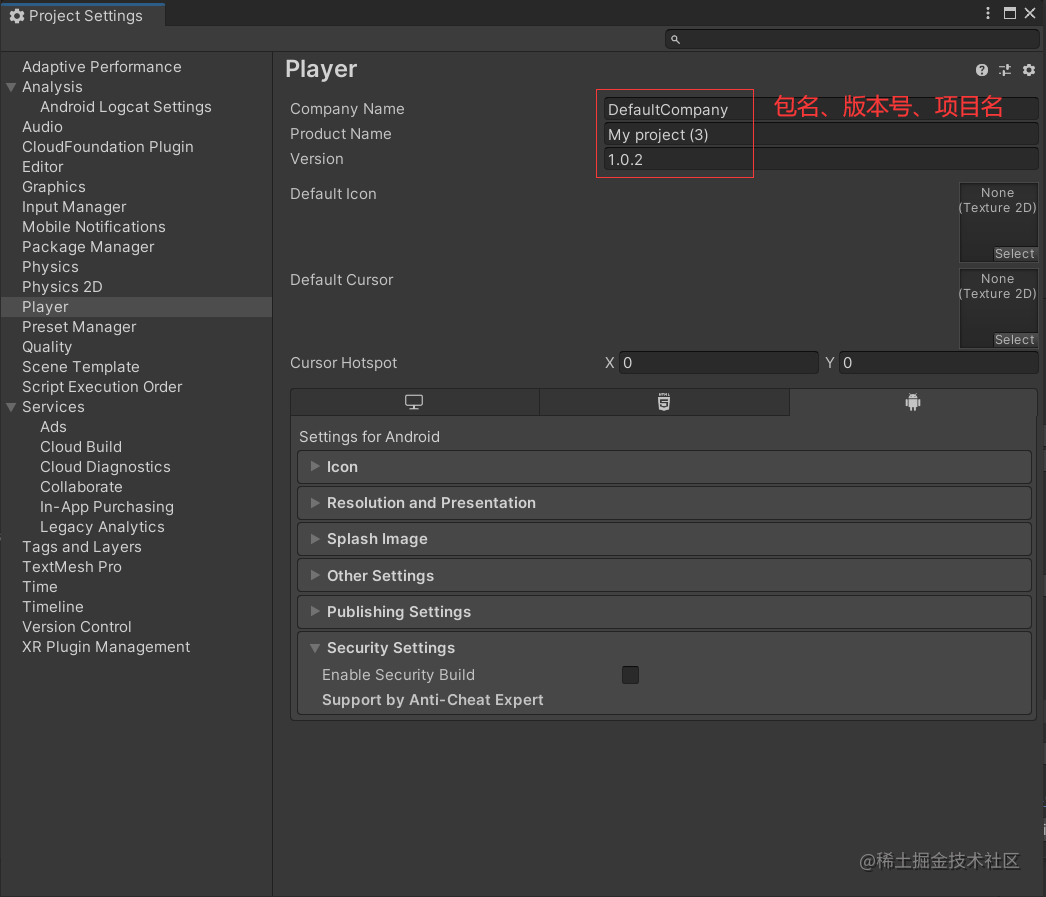This screenshot has width=1046, height=897.
Task: Maximize the Project Settings window
Action: [1010, 13]
